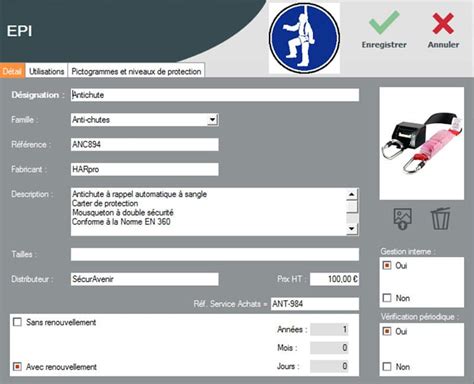Select Oui under Gestion interne

387,265
